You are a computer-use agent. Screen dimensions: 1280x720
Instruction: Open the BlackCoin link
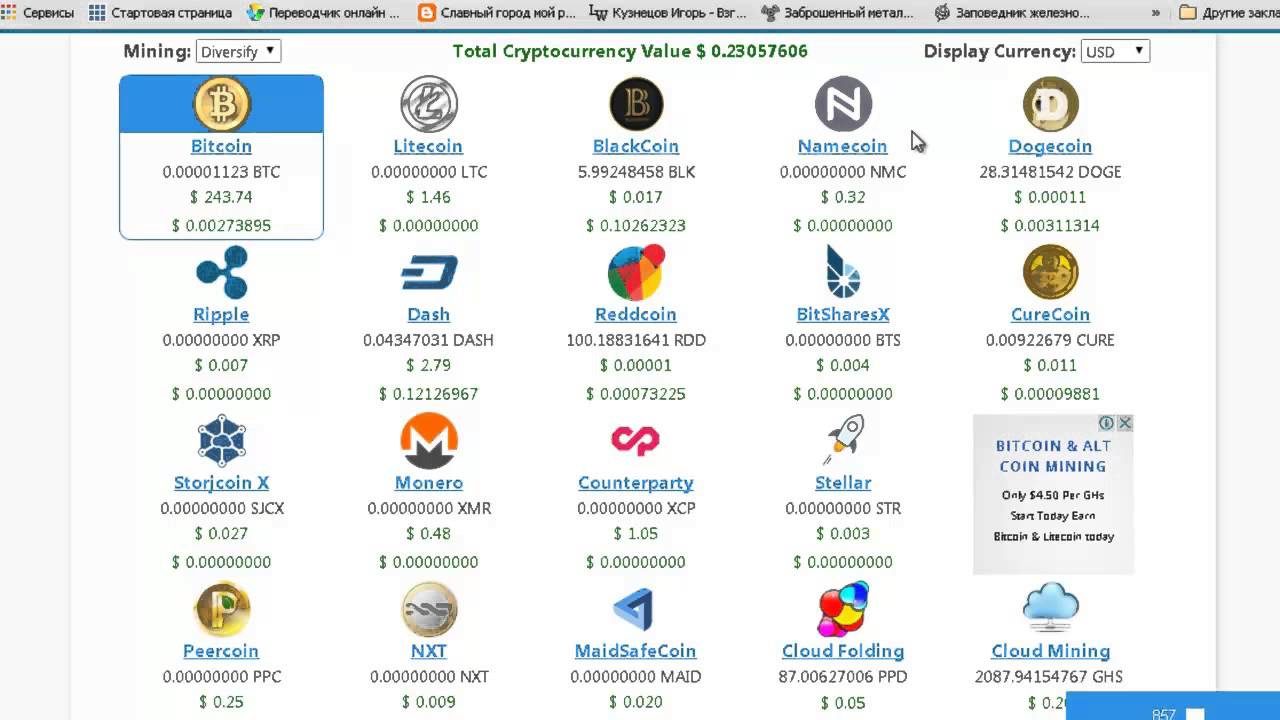[x=636, y=146]
